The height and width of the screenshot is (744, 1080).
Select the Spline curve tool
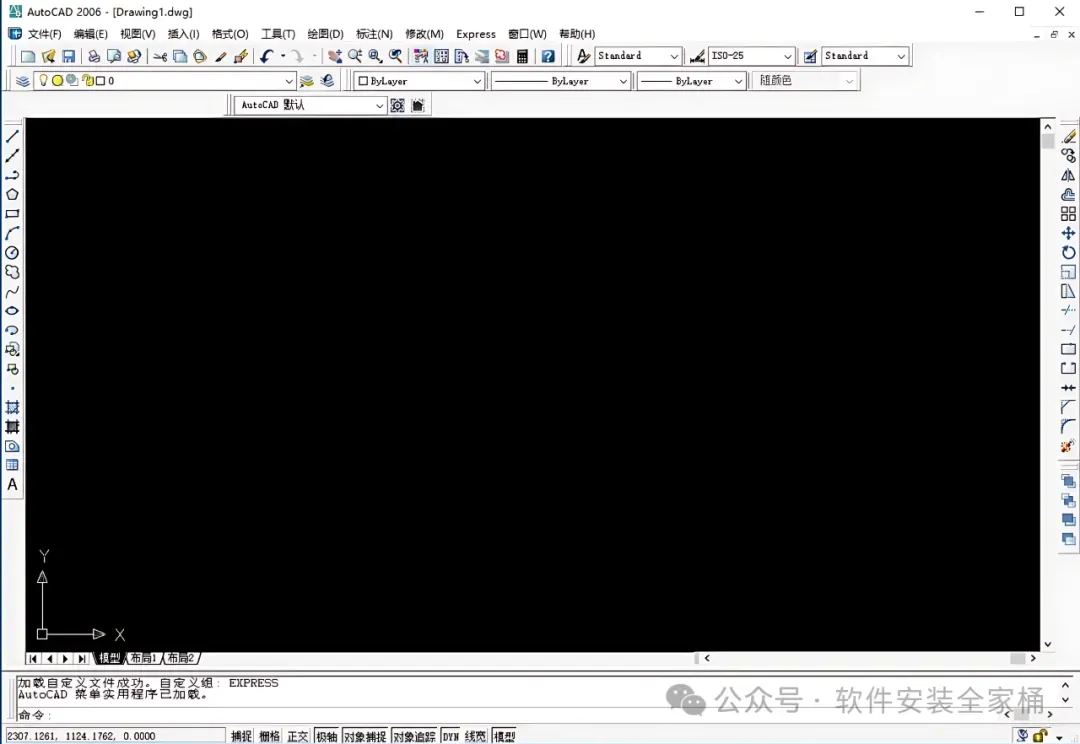pos(12,292)
